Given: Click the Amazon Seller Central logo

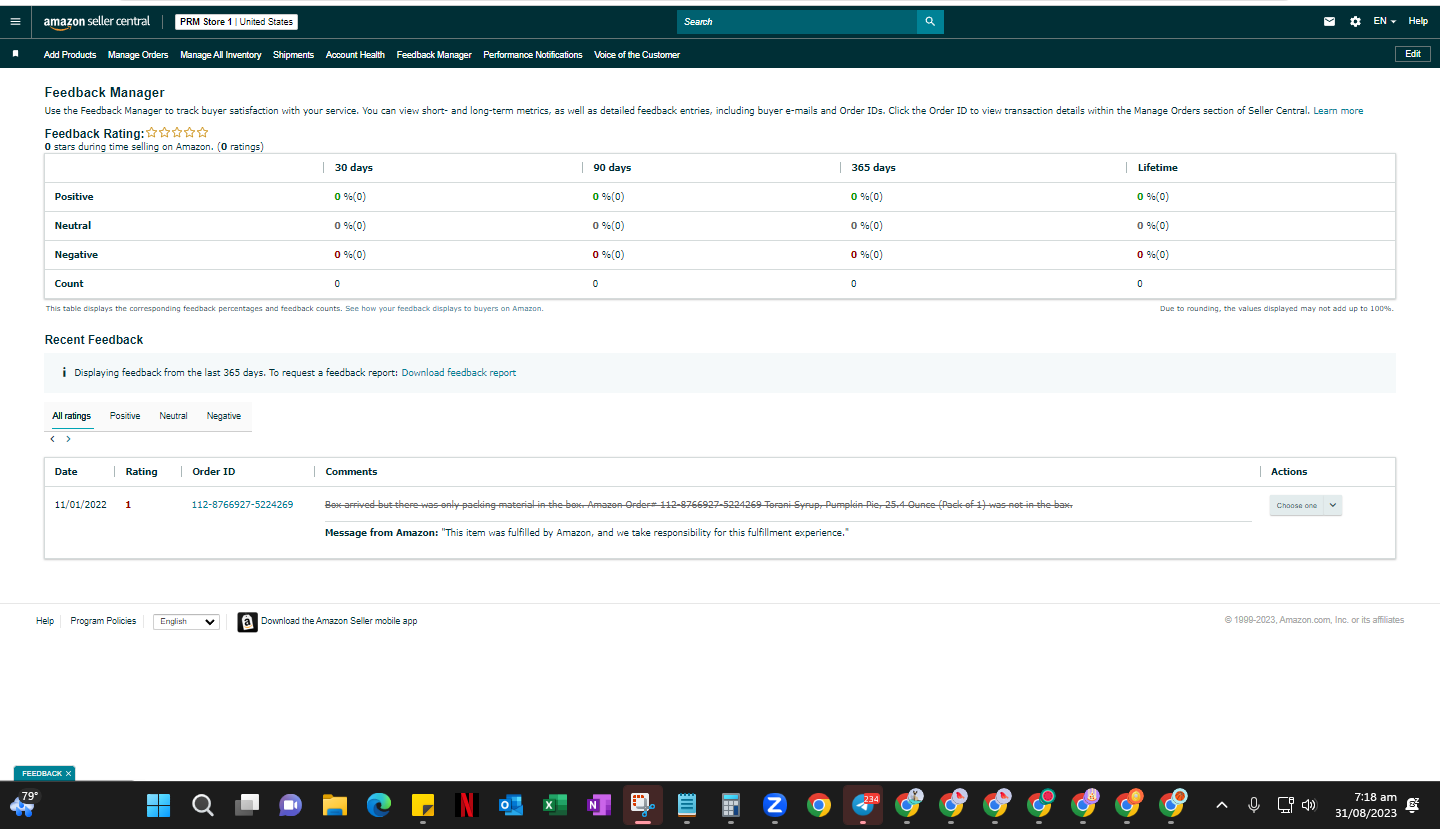Looking at the screenshot, I should tap(96, 21).
